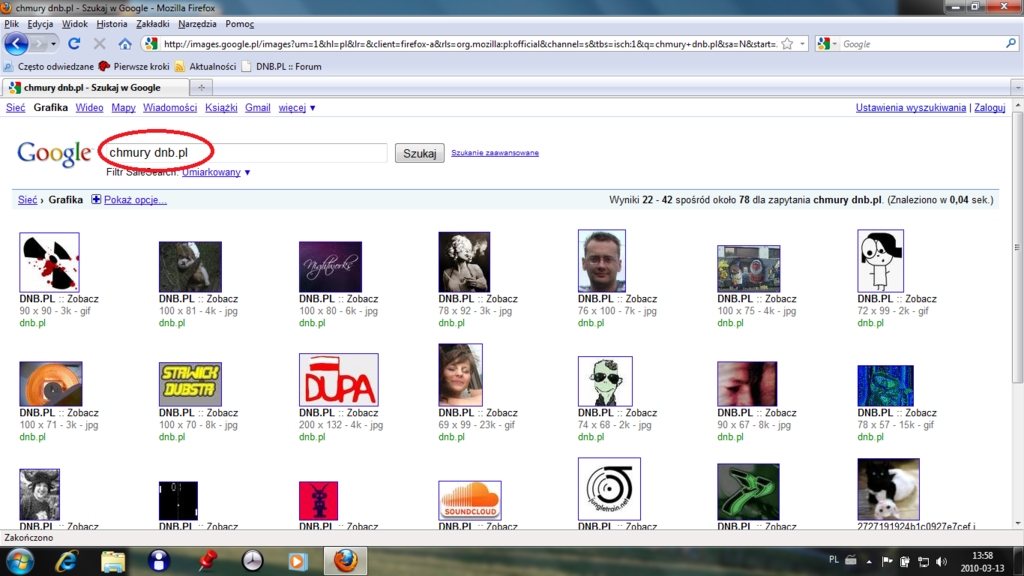Viewport: 1024px width, 576px height.
Task: Open the SoundCloud logo thumbnail
Action: coord(470,500)
